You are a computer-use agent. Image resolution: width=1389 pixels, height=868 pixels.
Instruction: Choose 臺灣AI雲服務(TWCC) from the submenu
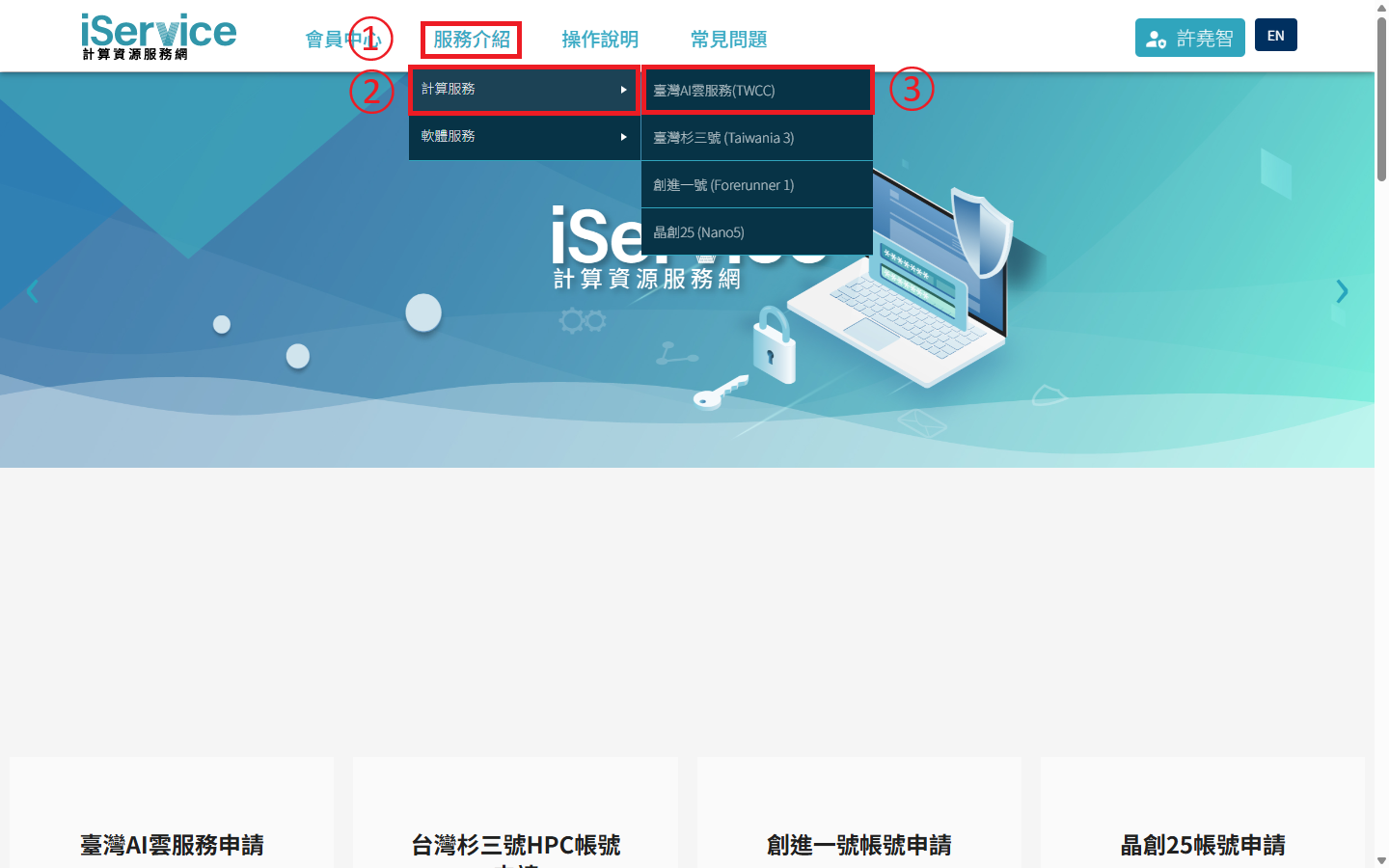coord(757,90)
